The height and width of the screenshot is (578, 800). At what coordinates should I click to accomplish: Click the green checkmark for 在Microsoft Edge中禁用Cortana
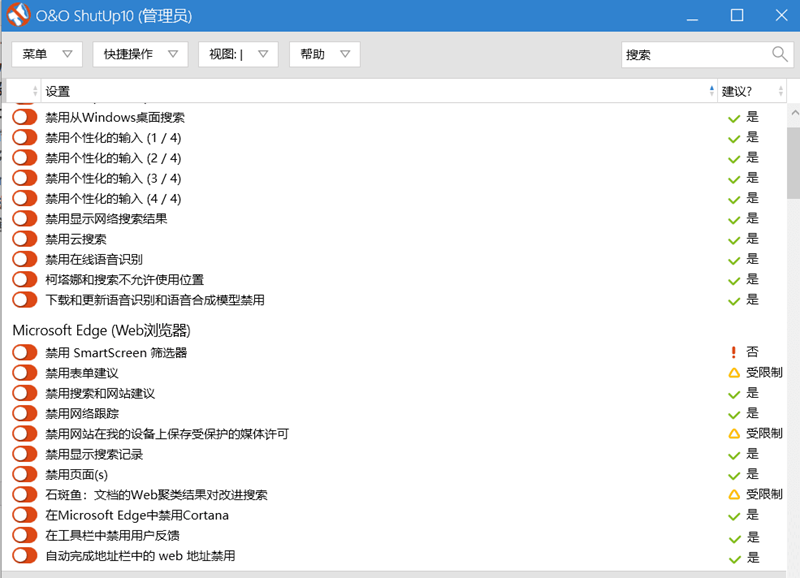(x=734, y=516)
